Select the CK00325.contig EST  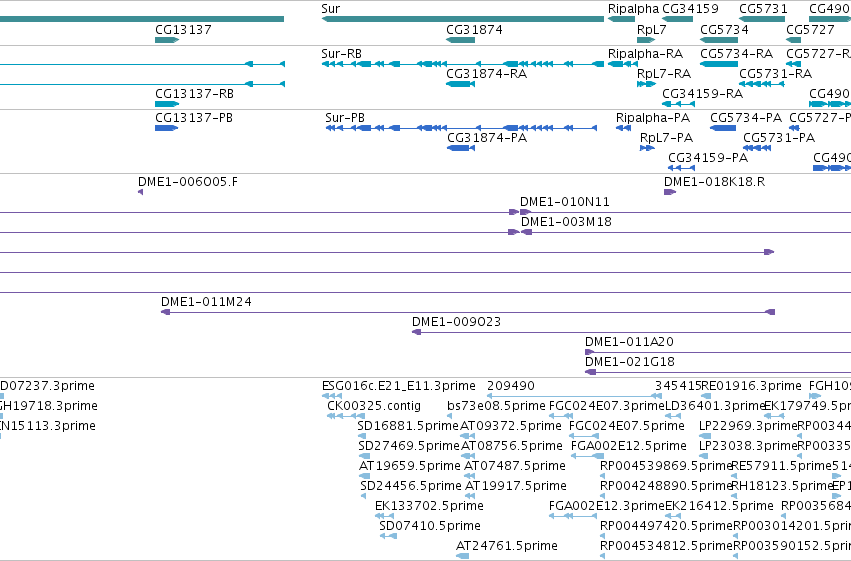click(346, 416)
